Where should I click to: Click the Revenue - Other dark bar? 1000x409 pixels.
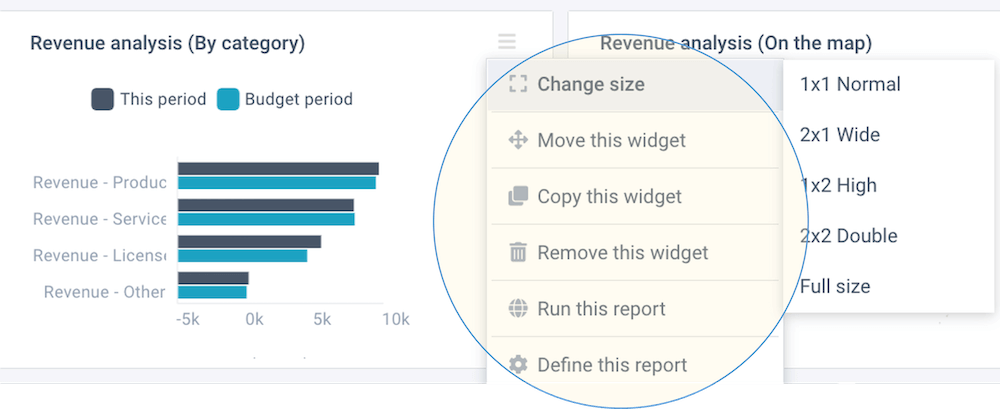point(213,278)
